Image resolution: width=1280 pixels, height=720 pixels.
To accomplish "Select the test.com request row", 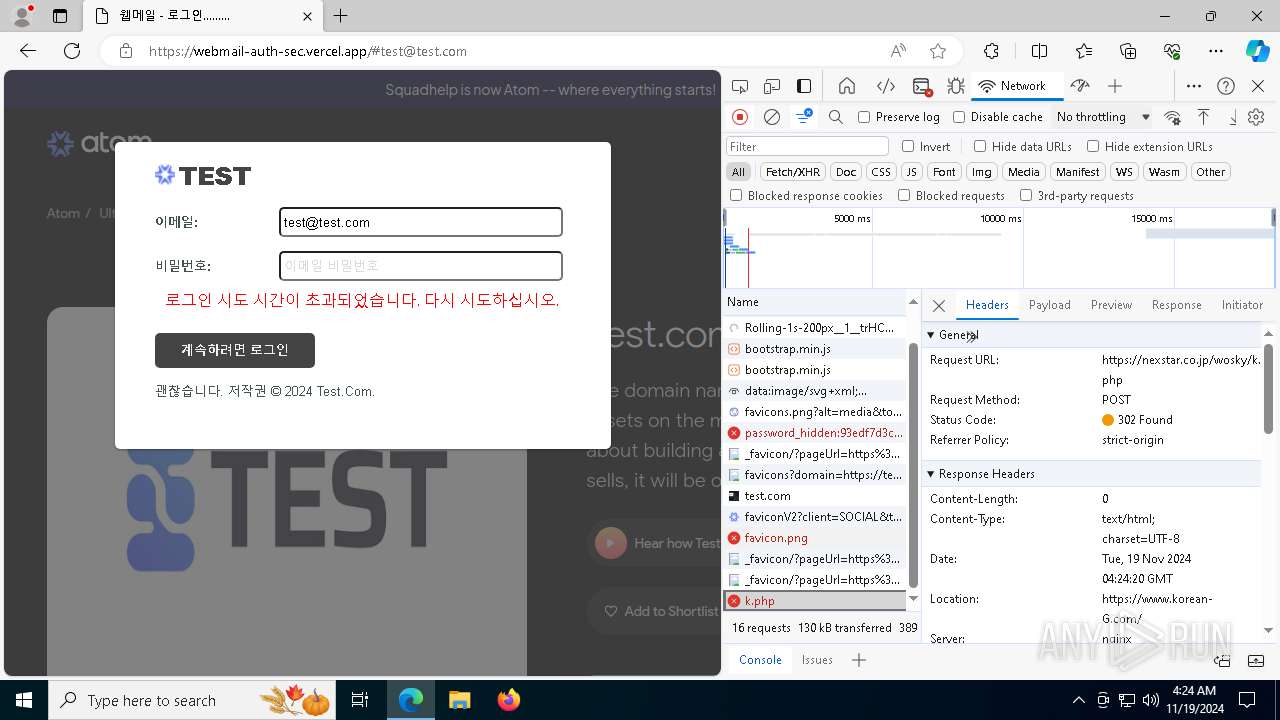I will [815, 496].
